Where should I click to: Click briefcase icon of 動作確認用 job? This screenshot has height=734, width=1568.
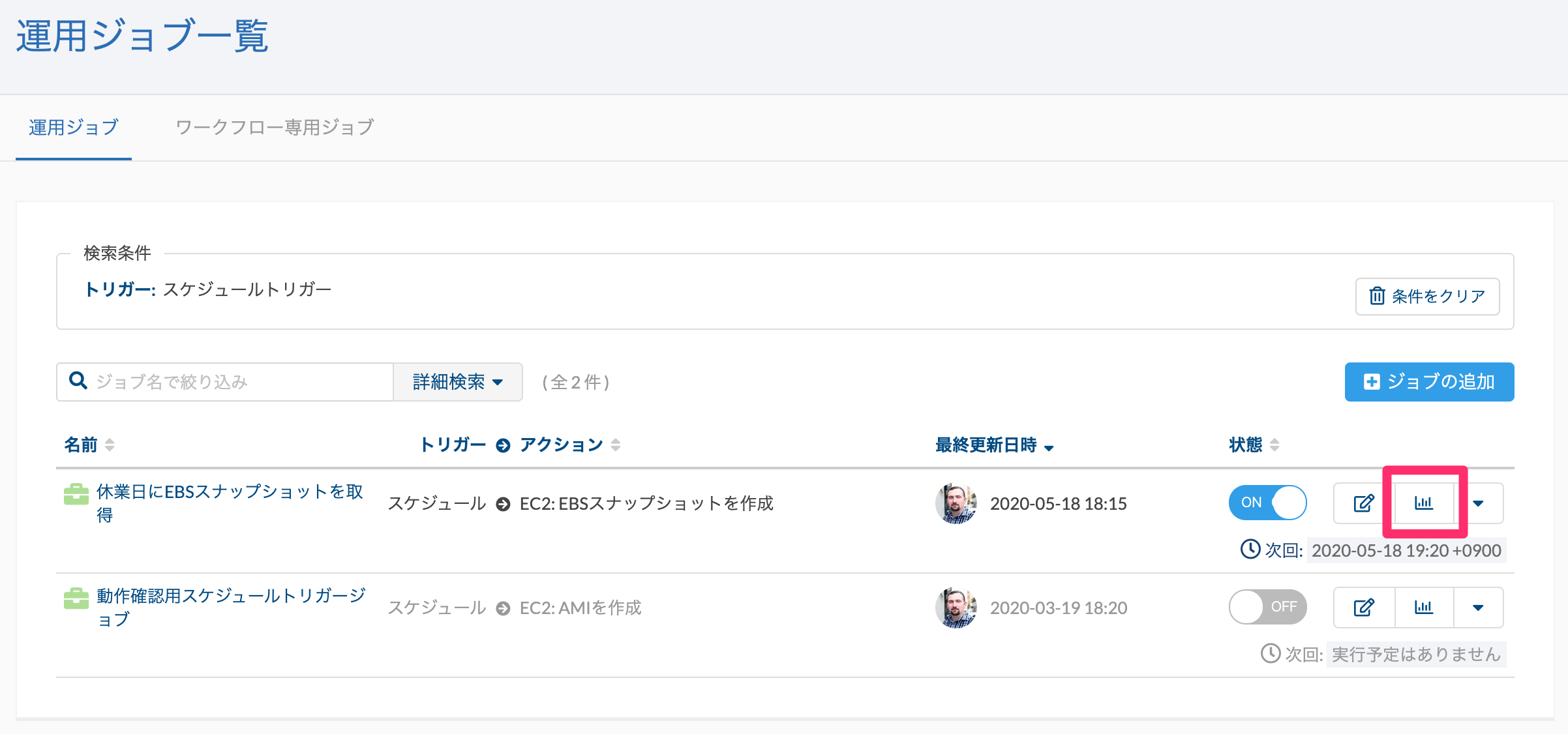click(76, 598)
